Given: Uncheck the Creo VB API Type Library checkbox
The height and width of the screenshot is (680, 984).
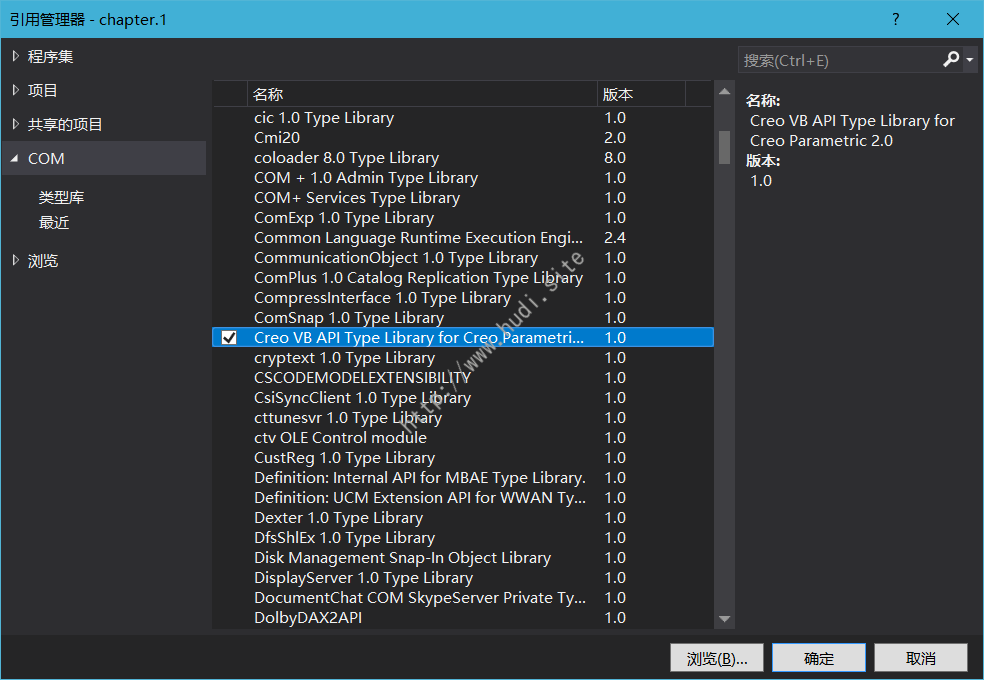Looking at the screenshot, I should click(229, 337).
